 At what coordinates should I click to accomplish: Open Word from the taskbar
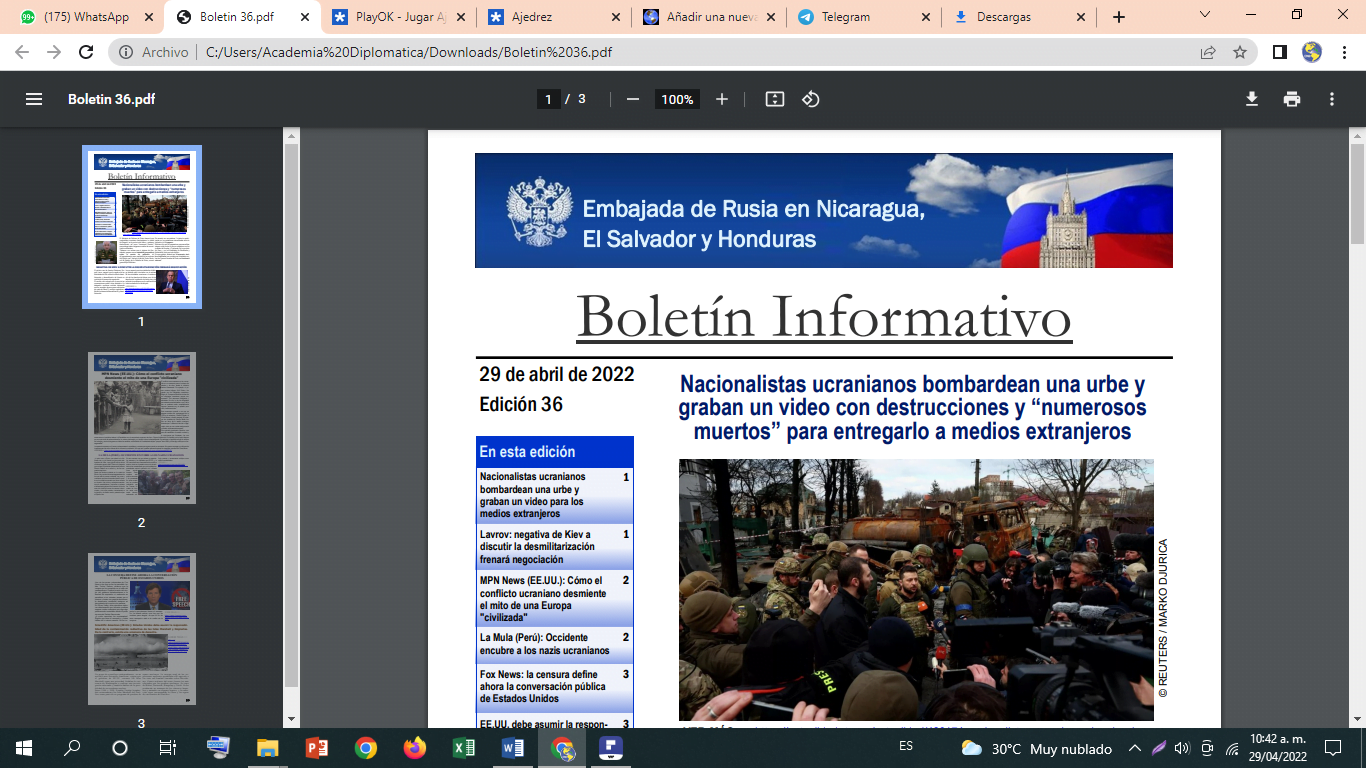[x=513, y=747]
